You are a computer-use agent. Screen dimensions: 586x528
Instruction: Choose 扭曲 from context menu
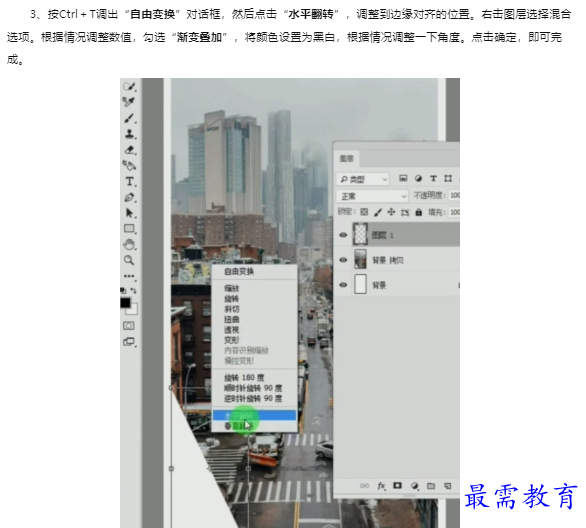click(231, 319)
